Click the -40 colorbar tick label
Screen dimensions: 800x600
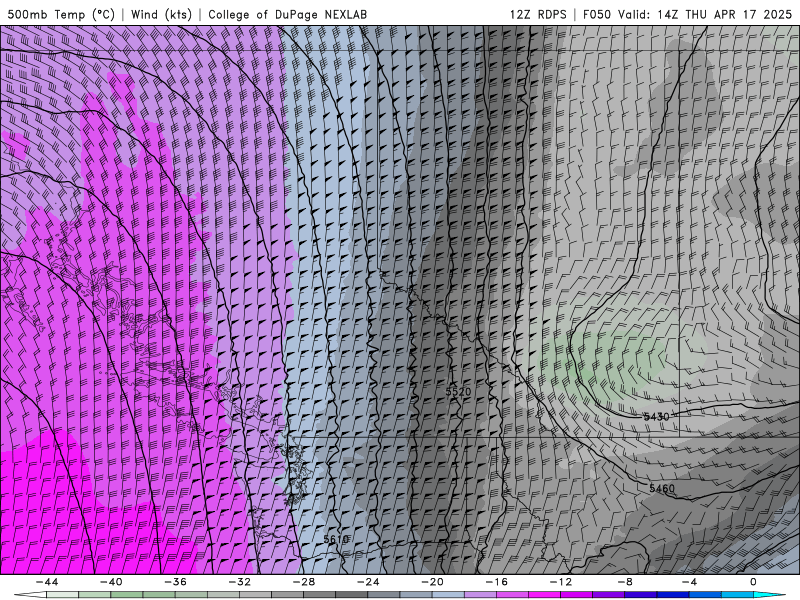point(111,582)
